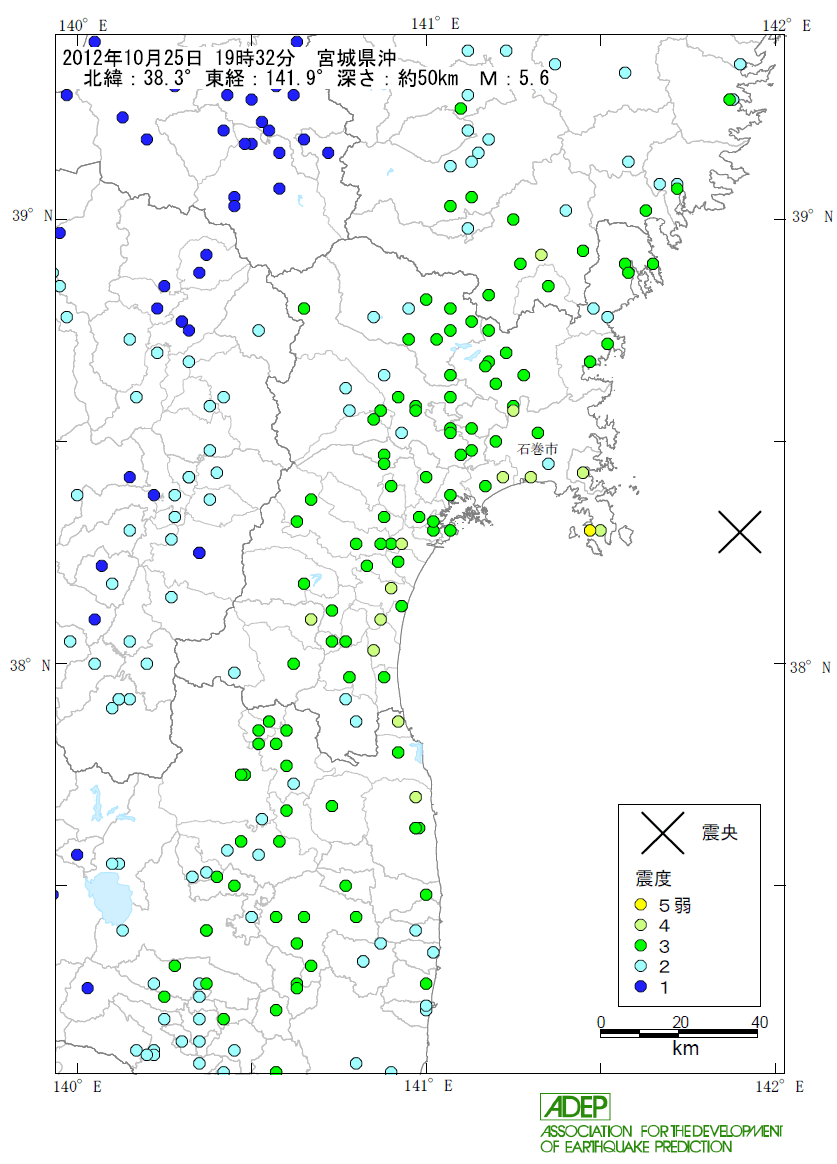Viewport: 837px width, 1164px height.
Task: Click the date line 2012年10月25日 19時32分 宮城県沖
Action: [229, 58]
